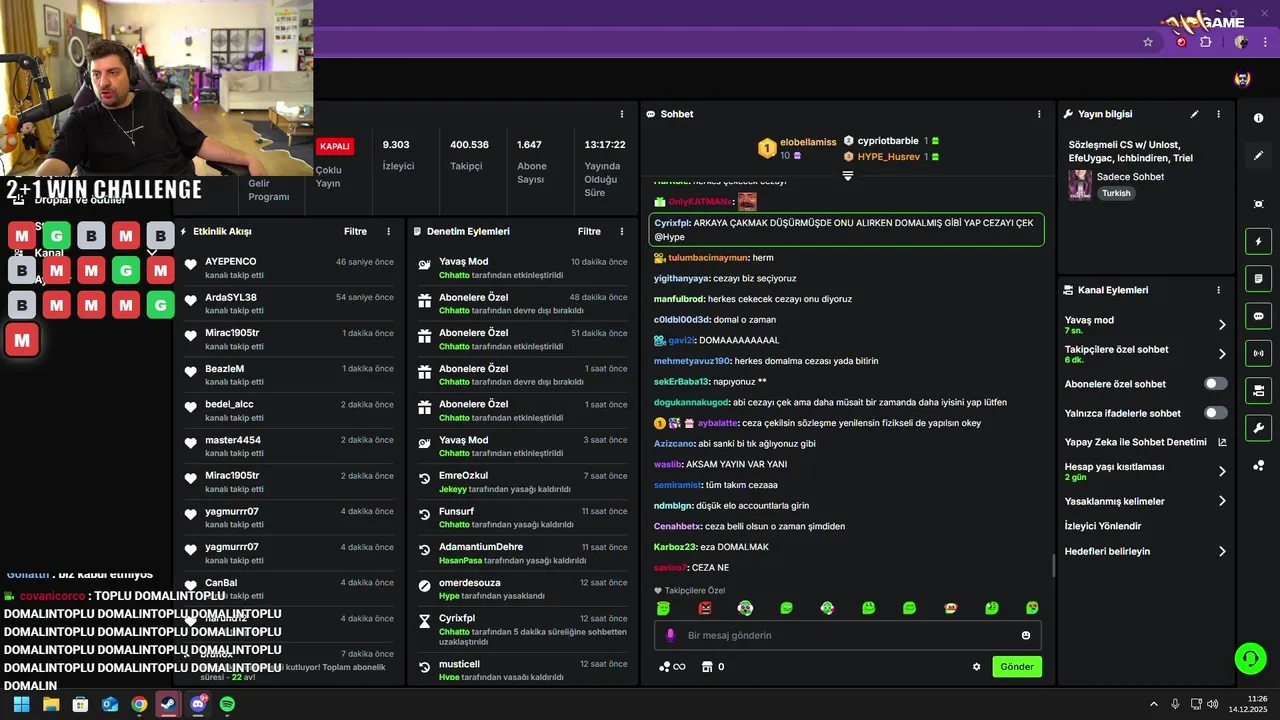Image resolution: width=1280 pixels, height=720 pixels.
Task: Open Etkinlik Akışı three-dot menu
Action: tap(389, 231)
